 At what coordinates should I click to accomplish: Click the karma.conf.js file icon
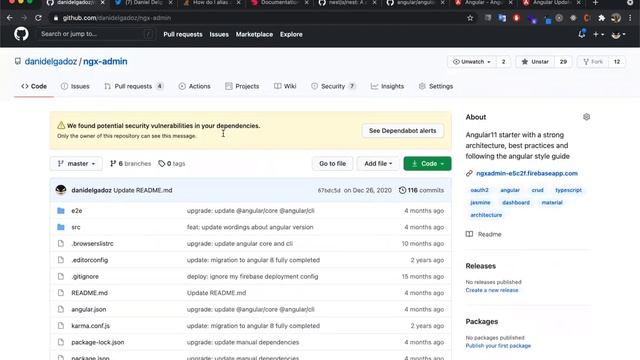click(x=61, y=326)
